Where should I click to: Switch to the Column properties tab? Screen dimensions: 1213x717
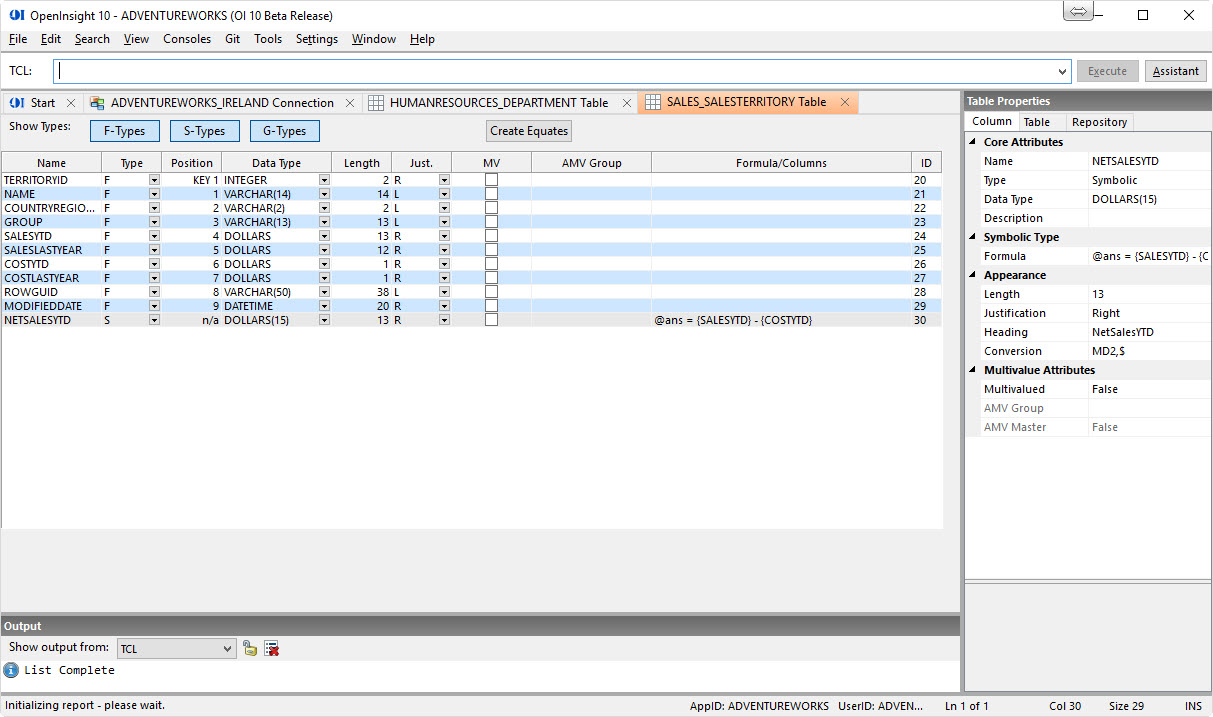(991, 122)
